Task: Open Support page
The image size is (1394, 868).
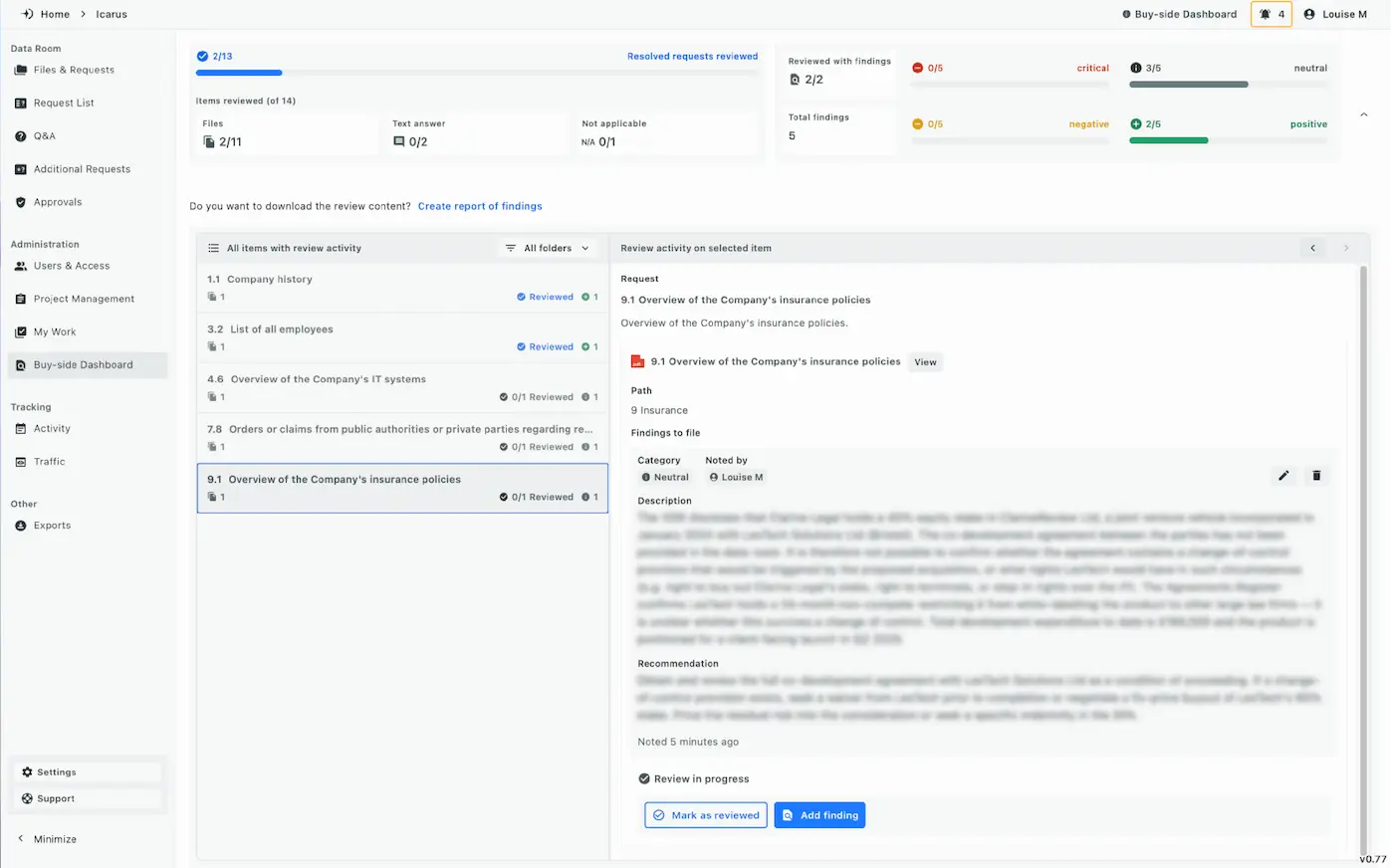Action: [x=88, y=798]
